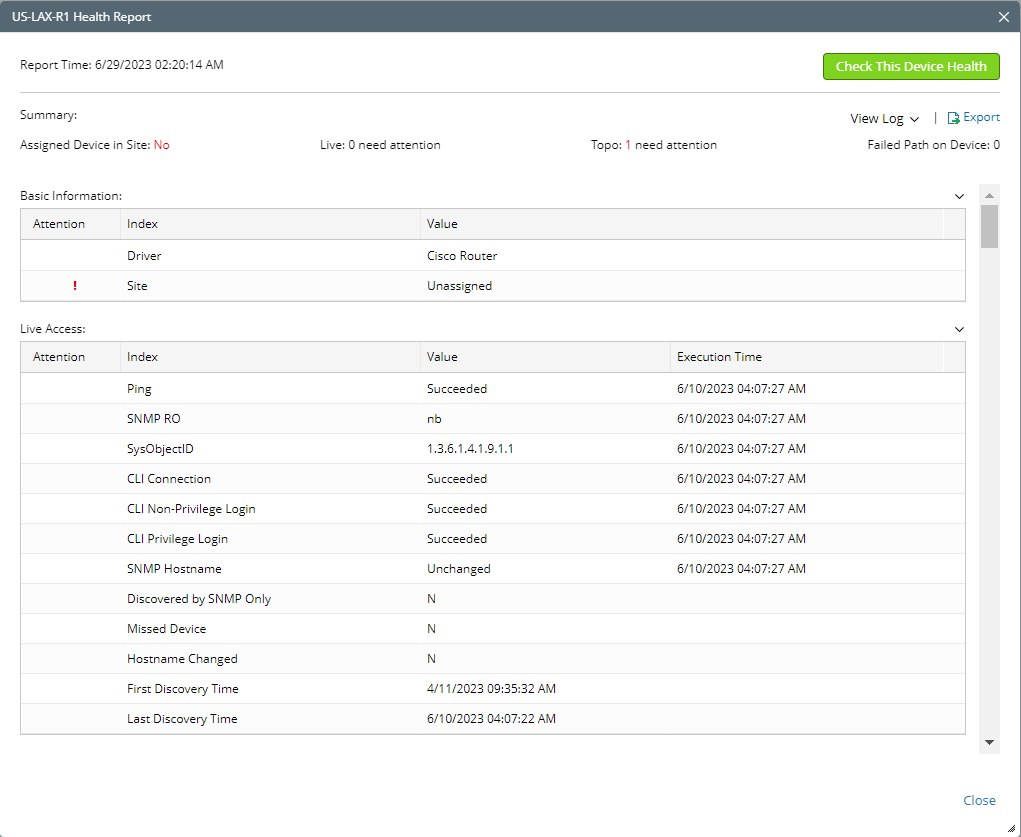Collapse the Live Access section
The image size is (1021, 837).
point(959,329)
